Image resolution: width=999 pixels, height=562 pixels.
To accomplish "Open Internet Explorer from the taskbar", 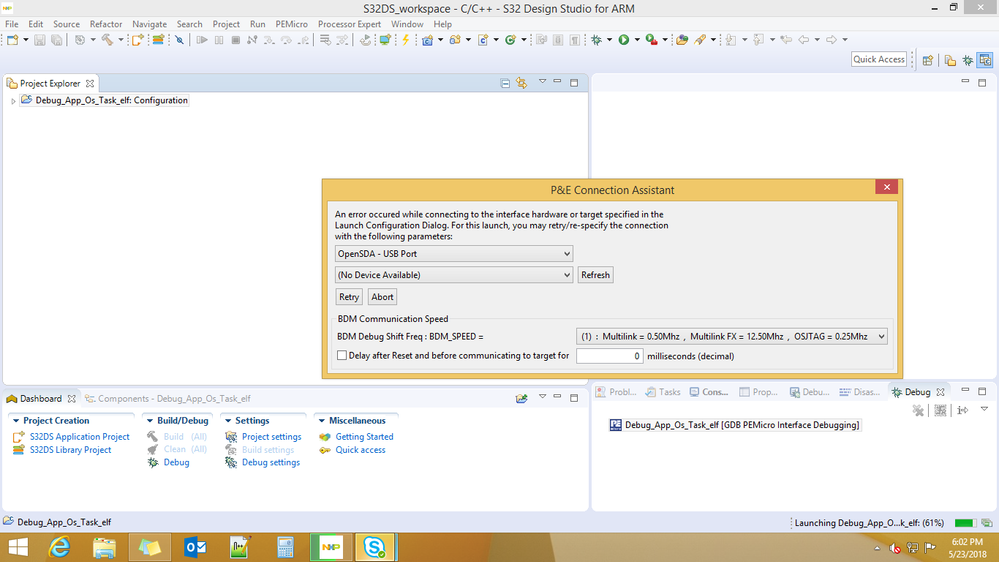I will [59, 547].
